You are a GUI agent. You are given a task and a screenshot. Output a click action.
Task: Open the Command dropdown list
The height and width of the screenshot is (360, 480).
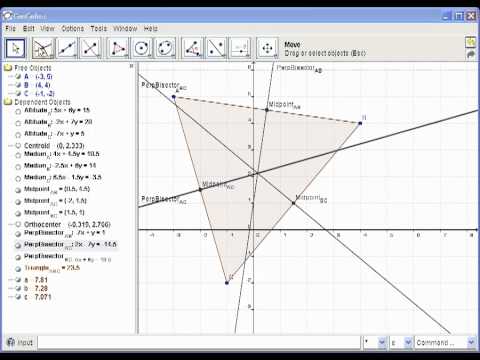[x=471, y=342]
